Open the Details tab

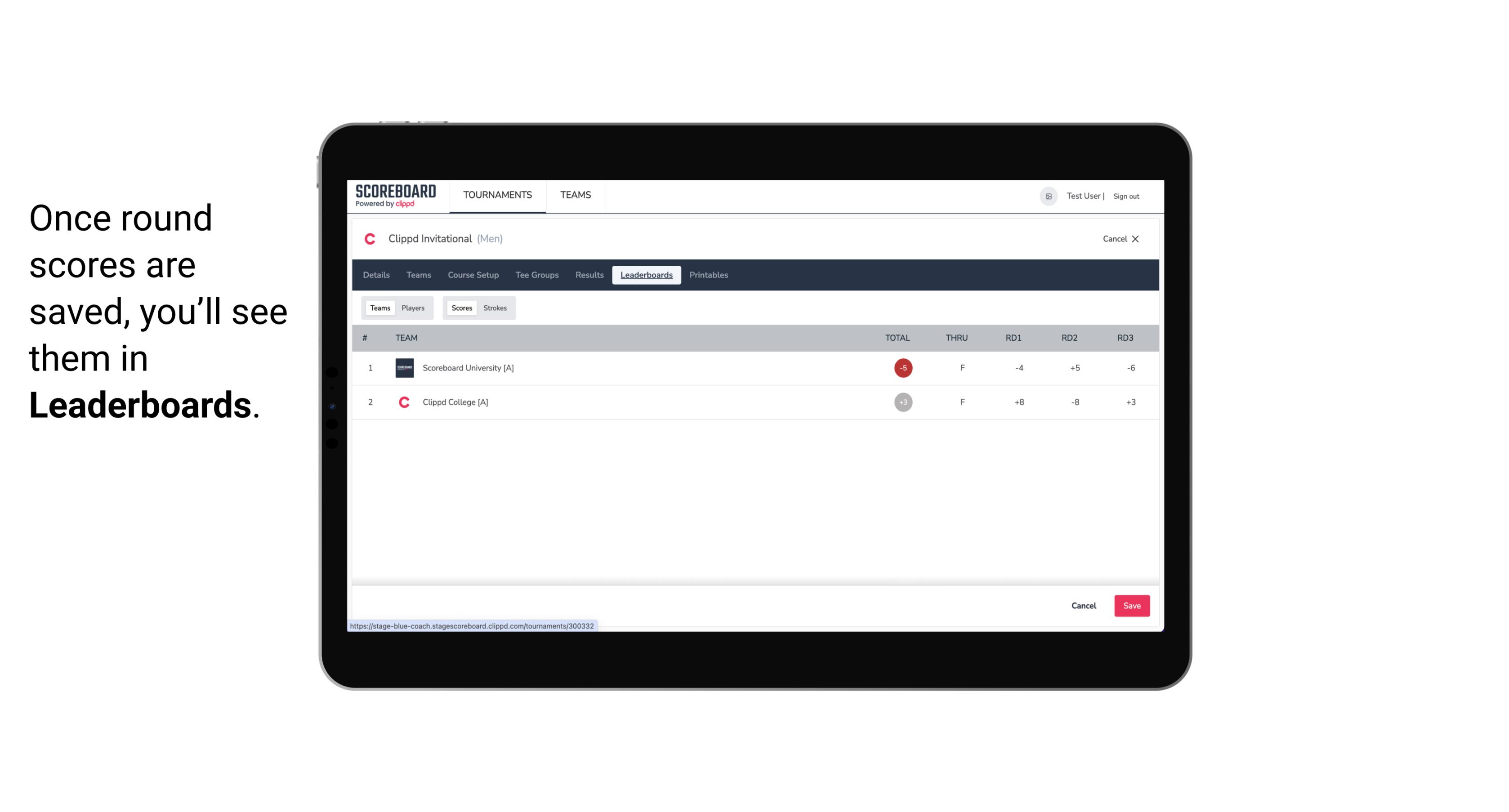coord(376,275)
